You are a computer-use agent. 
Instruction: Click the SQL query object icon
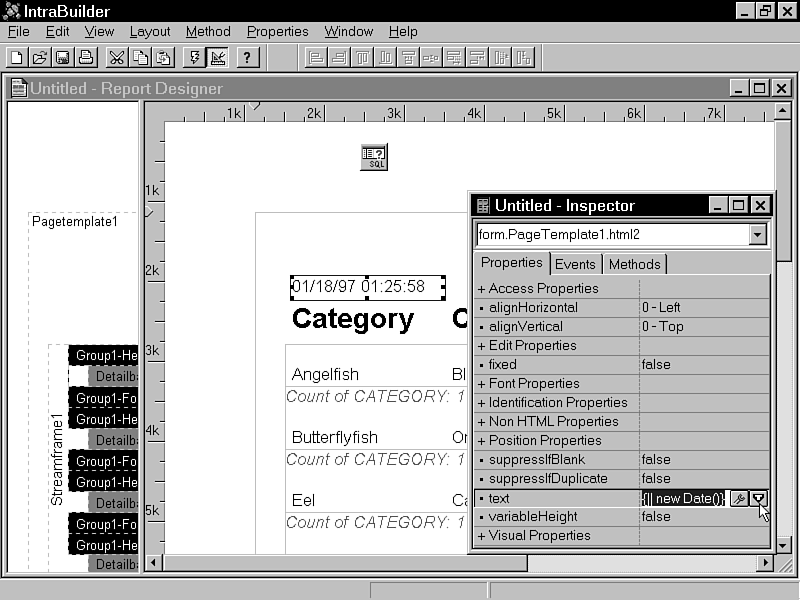coord(374,157)
